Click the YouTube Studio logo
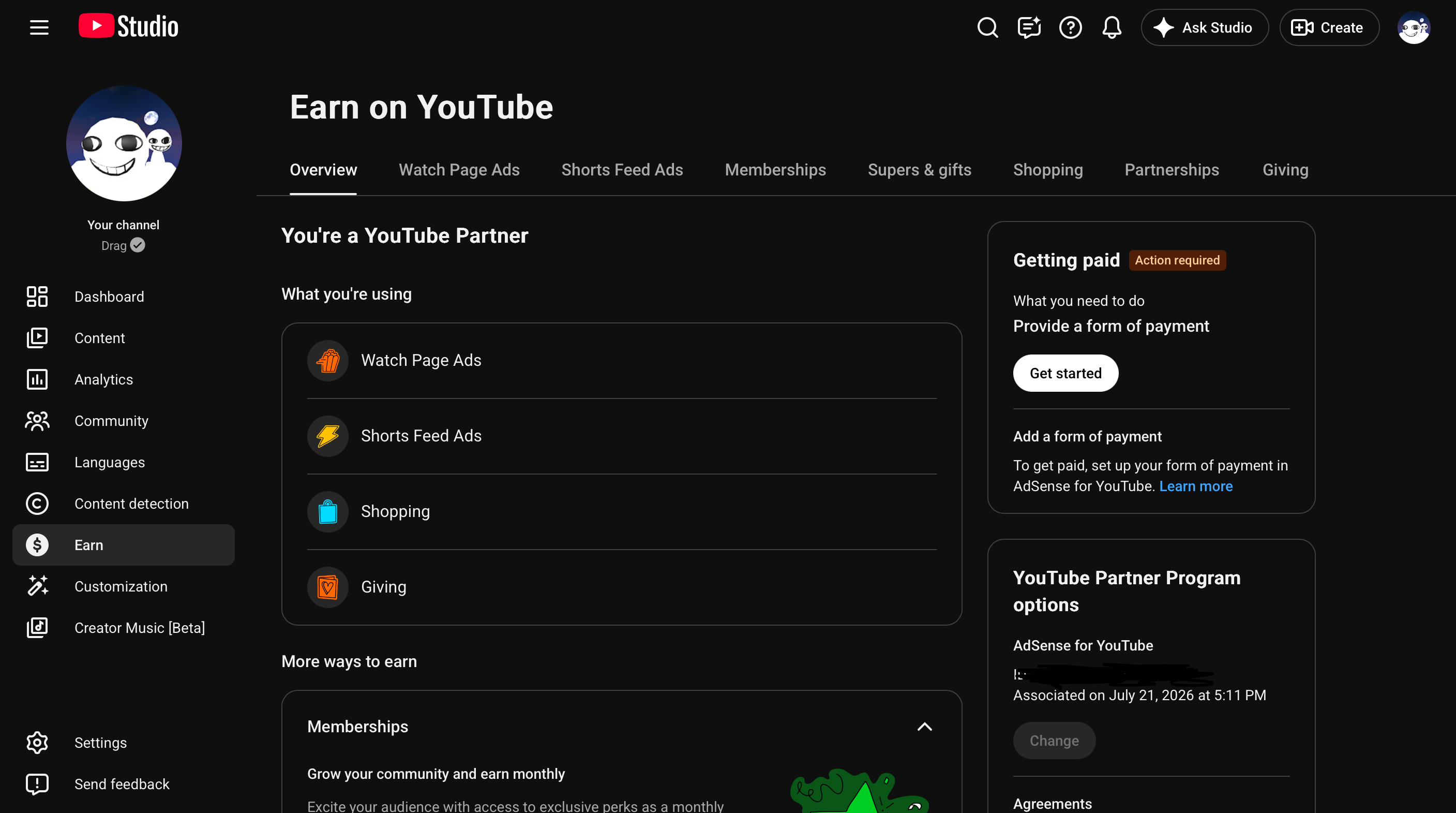This screenshot has width=1456, height=813. (x=128, y=26)
